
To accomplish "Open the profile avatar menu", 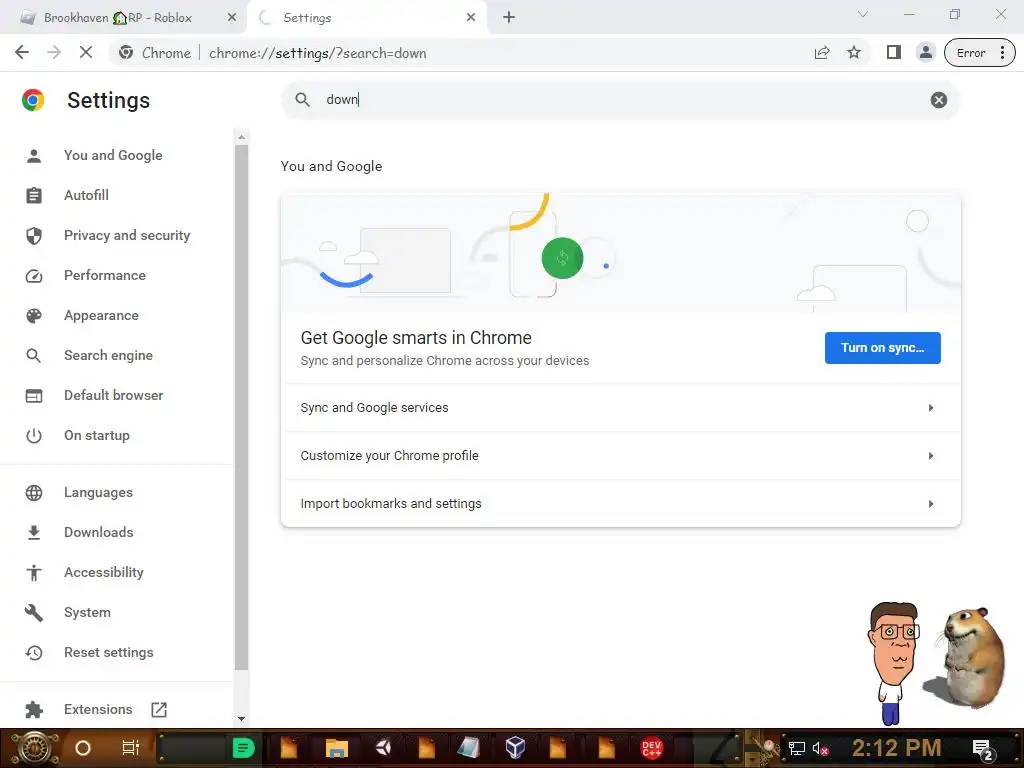I will click(925, 53).
